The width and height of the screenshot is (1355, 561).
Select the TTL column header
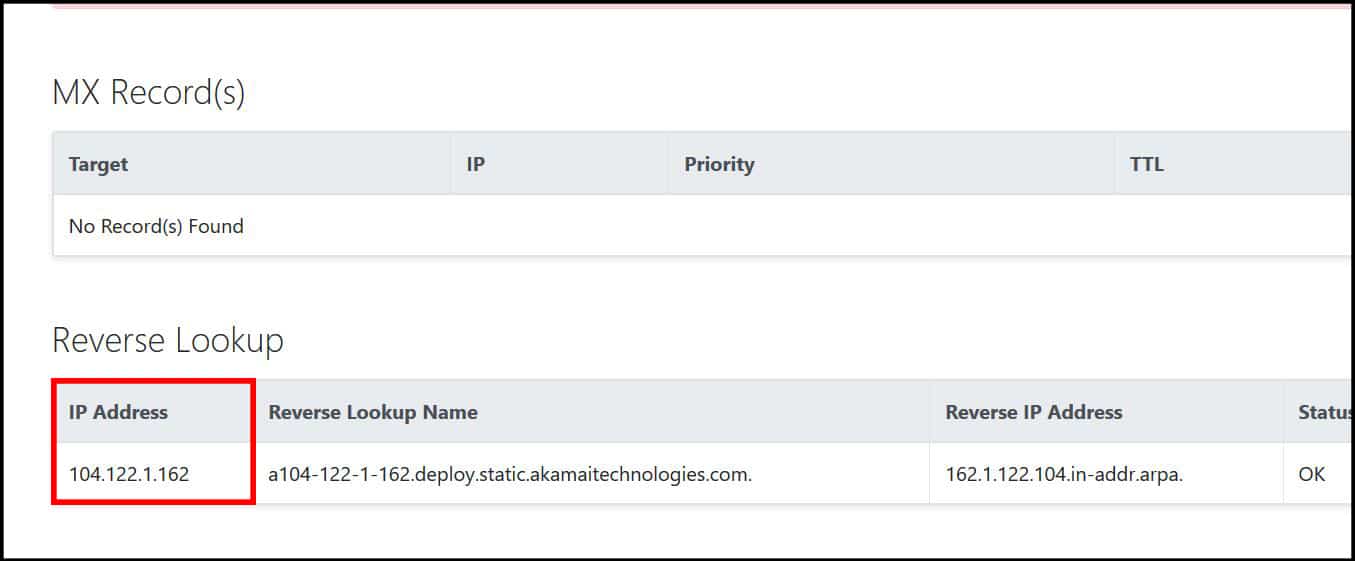tap(1147, 164)
